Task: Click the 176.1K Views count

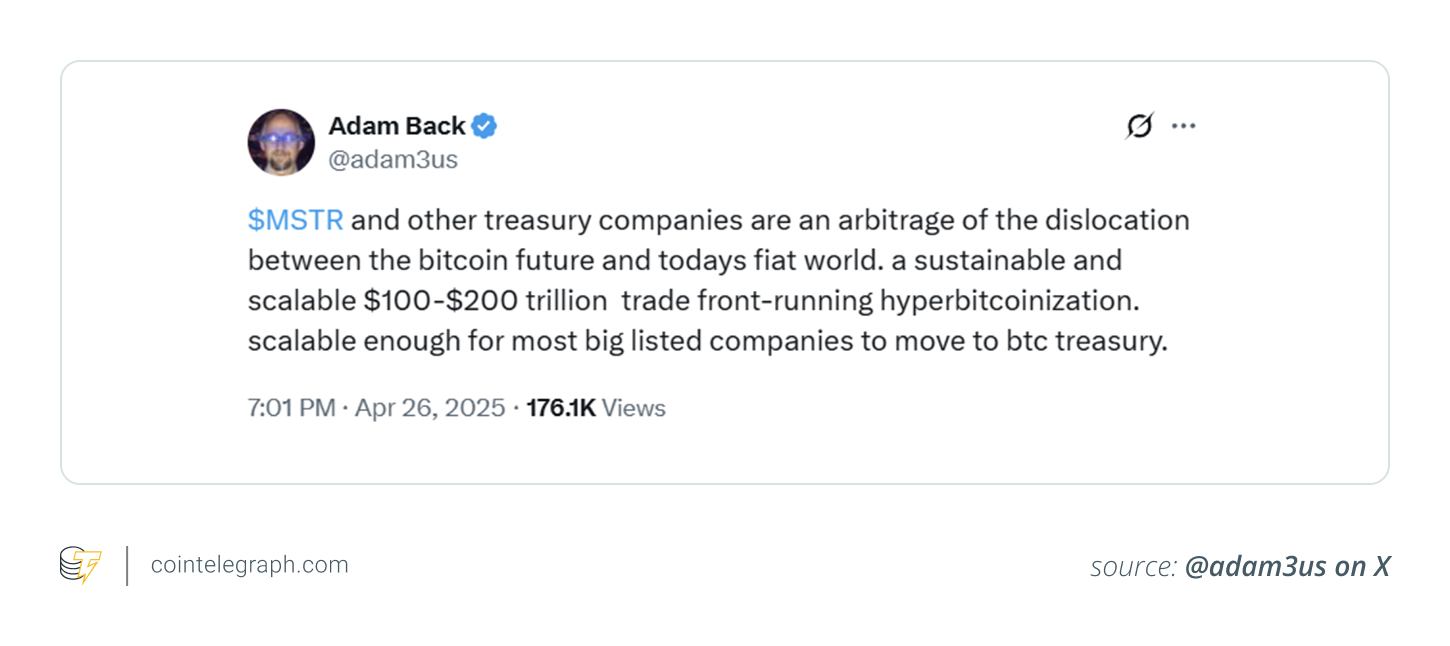Action: tap(596, 408)
